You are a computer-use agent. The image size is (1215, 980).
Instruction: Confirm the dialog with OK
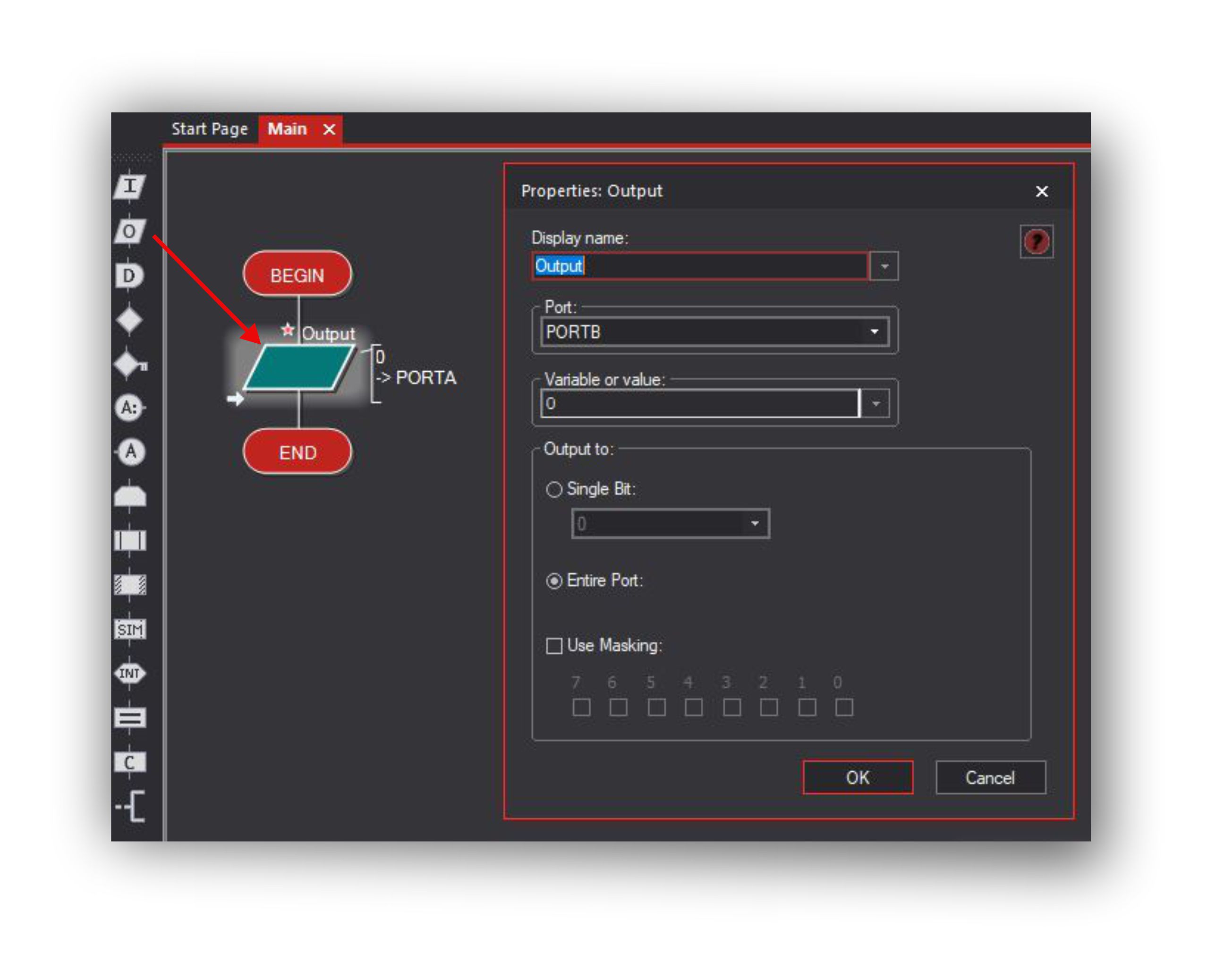click(858, 778)
